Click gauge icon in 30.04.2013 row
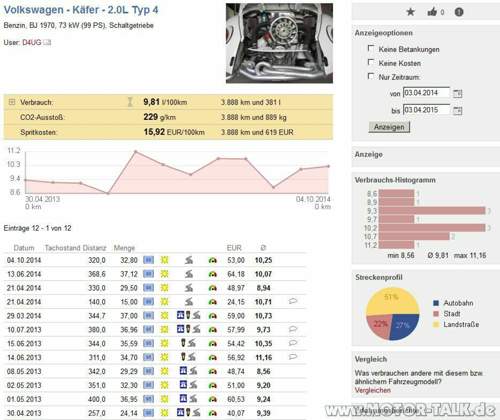 coord(212,413)
